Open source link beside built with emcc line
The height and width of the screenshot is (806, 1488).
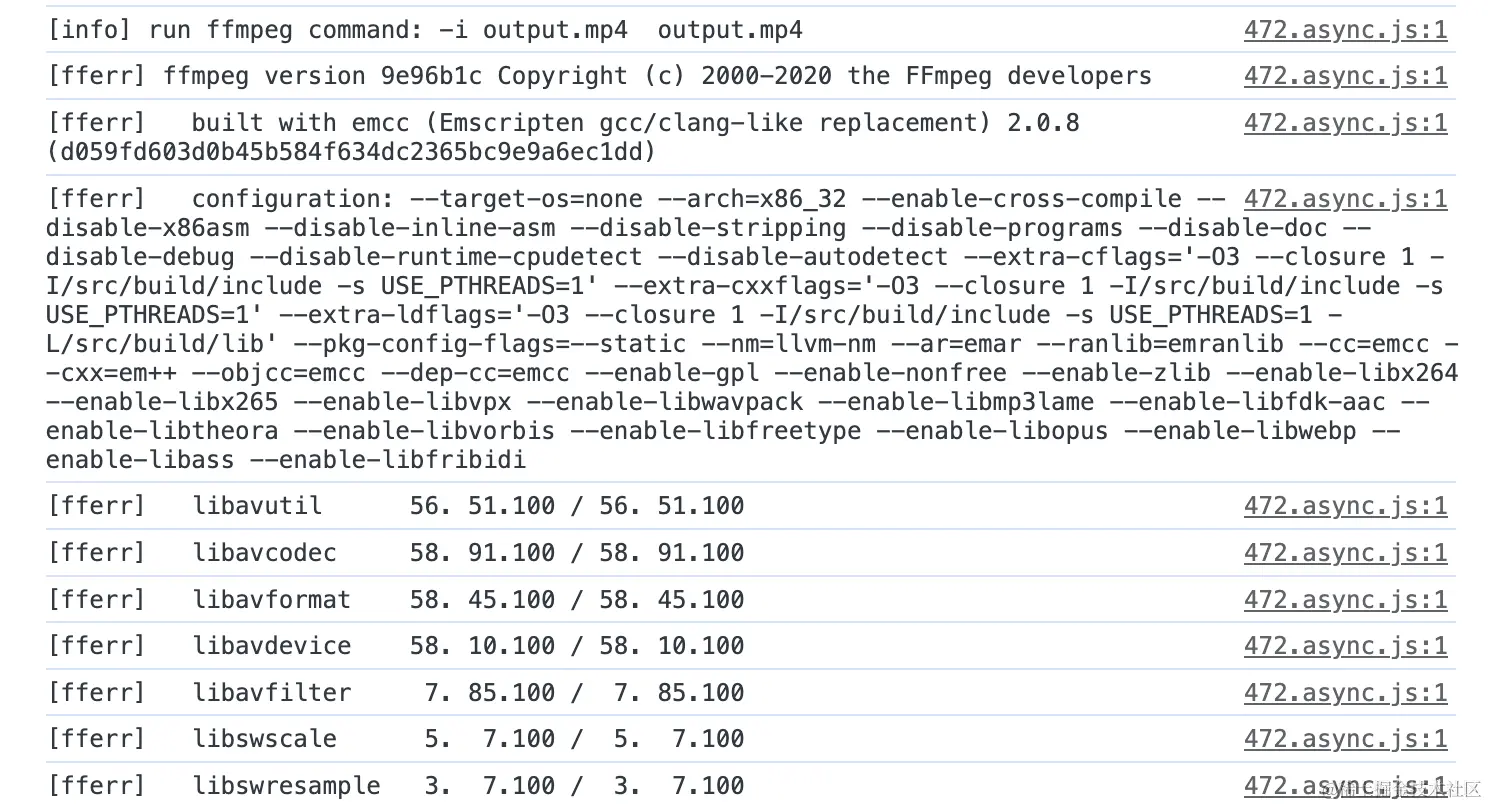[x=1345, y=123]
